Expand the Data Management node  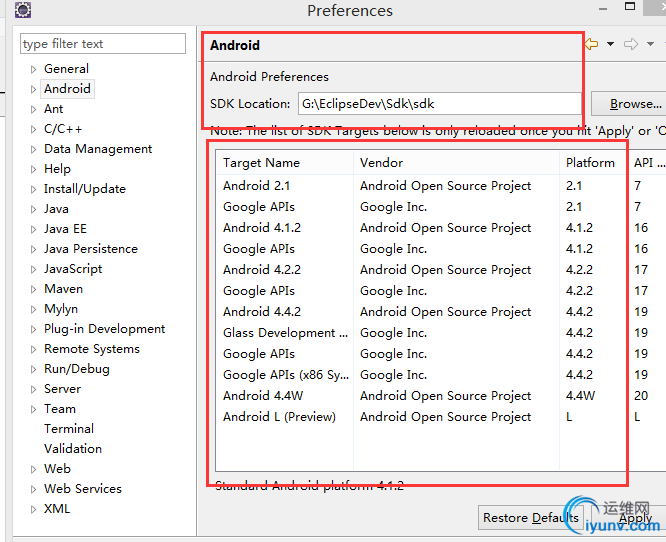click(33, 149)
